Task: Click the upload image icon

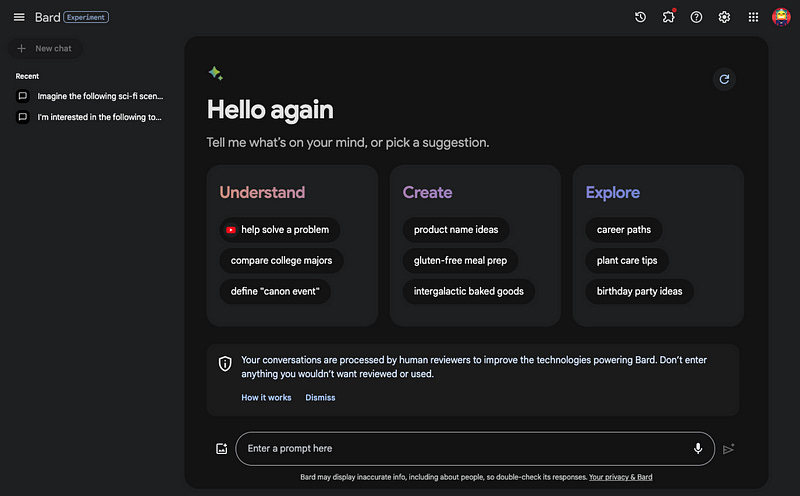Action: 221,449
